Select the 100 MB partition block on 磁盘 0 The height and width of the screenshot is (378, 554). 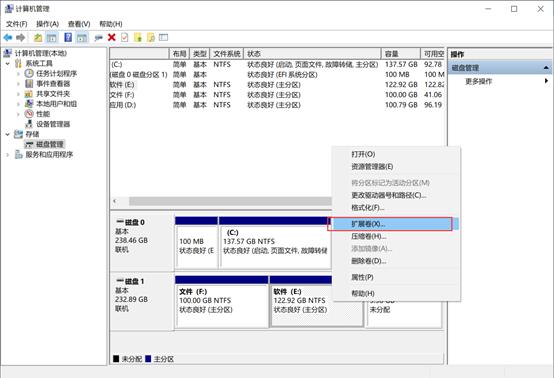196,243
